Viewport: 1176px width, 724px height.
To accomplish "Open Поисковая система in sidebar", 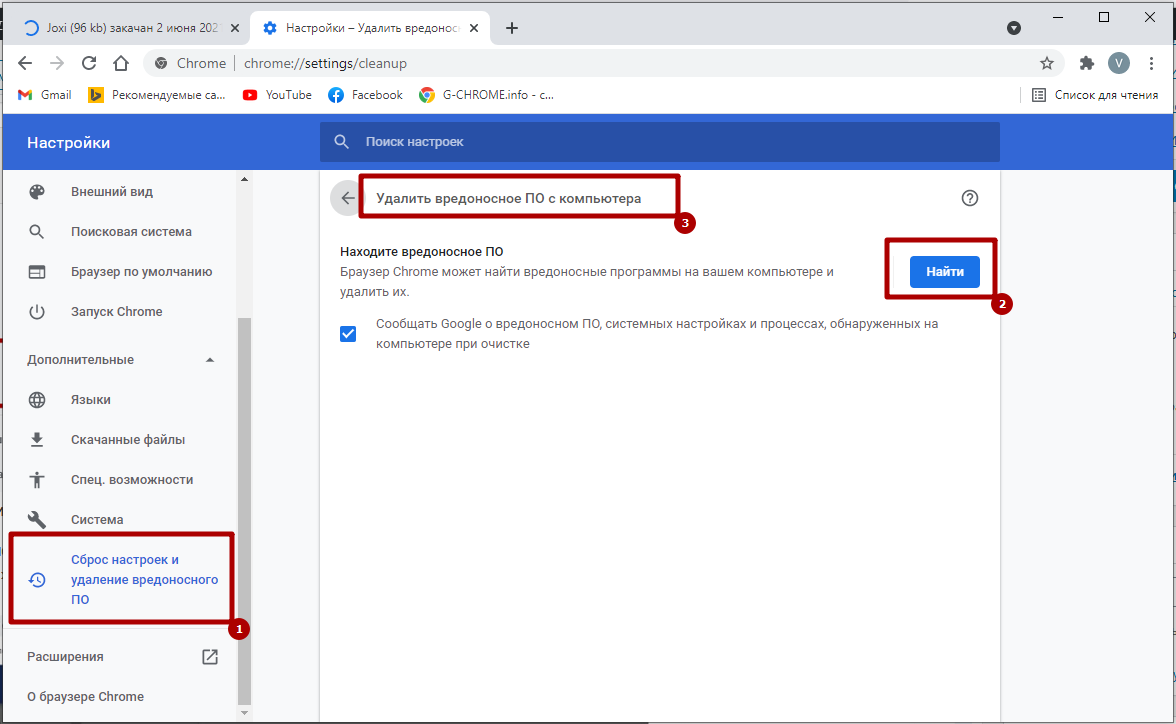I will click(x=131, y=231).
